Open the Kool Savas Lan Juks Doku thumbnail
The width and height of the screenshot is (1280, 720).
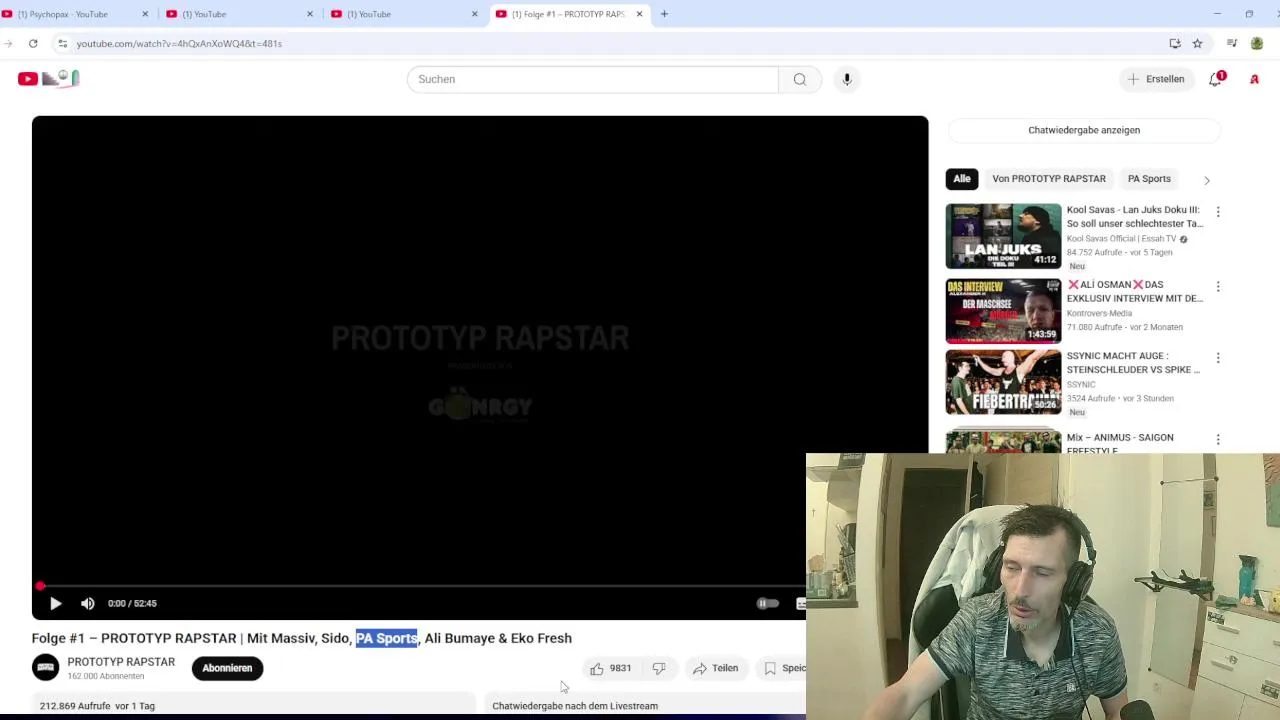pos(1003,236)
